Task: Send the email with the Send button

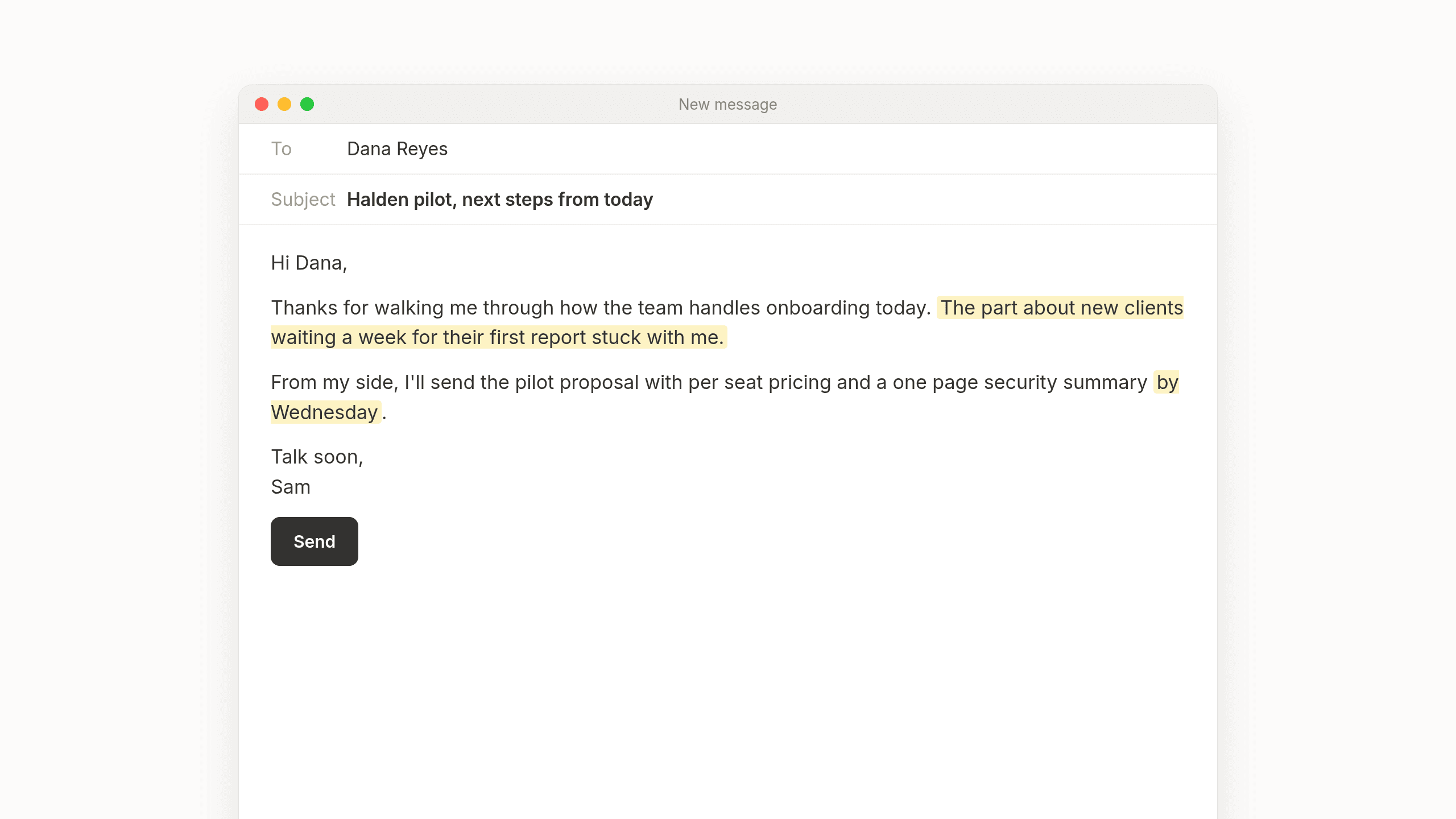Action: coord(314,541)
